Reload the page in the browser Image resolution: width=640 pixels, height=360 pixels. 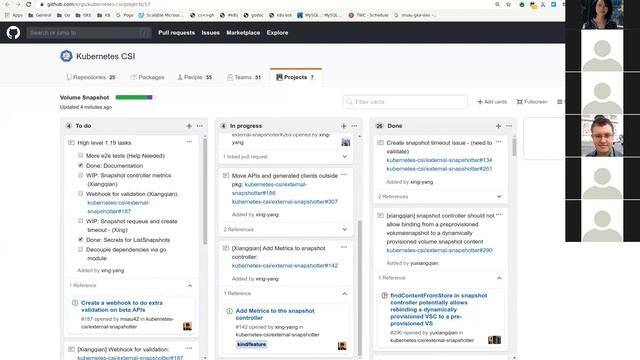(x=28, y=4)
